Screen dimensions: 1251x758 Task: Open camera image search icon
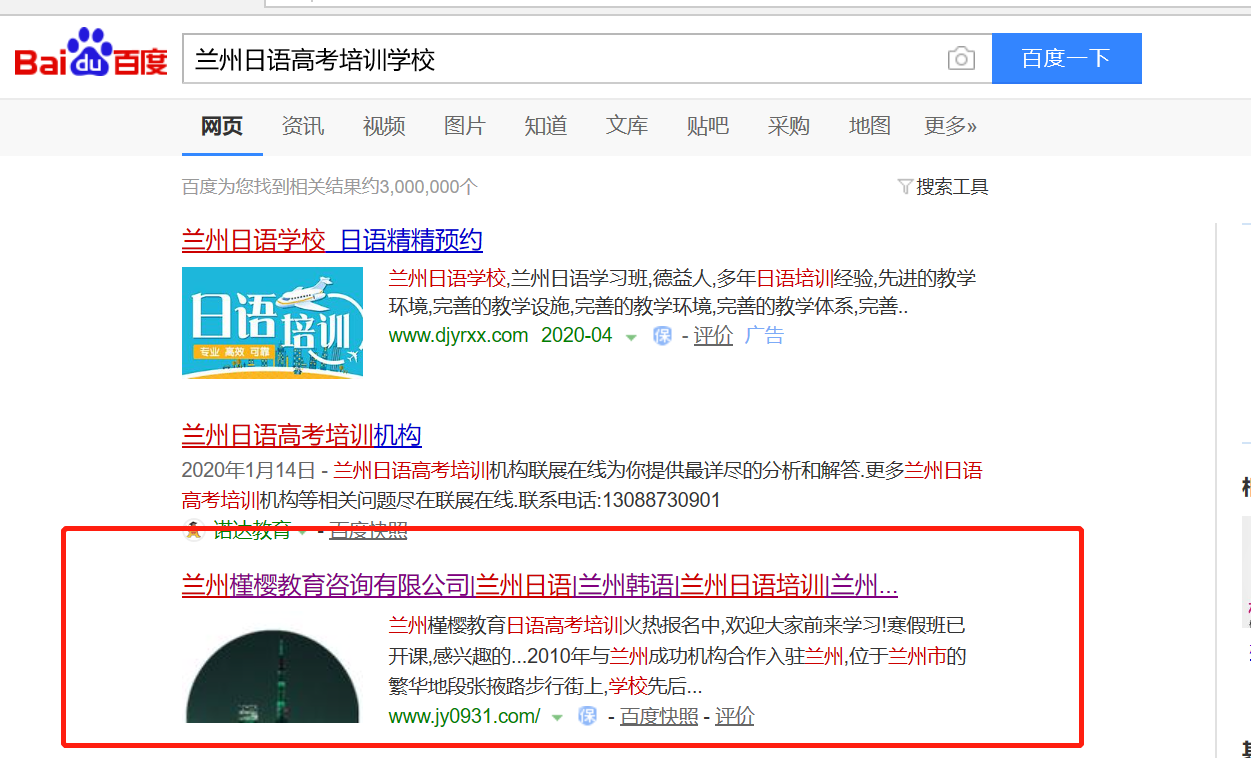[961, 58]
